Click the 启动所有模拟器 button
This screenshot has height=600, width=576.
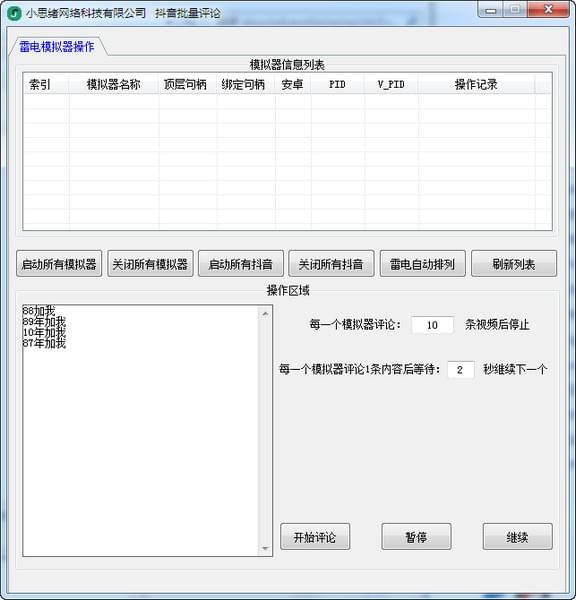59,264
